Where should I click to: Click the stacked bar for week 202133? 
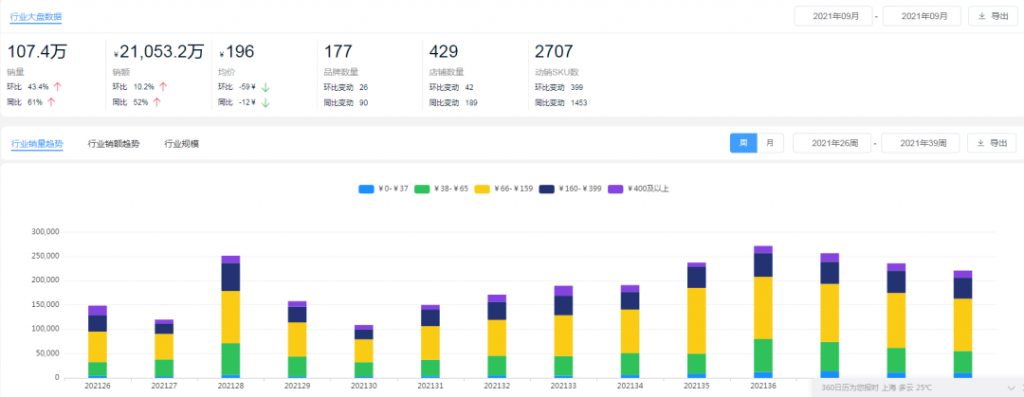click(x=564, y=332)
